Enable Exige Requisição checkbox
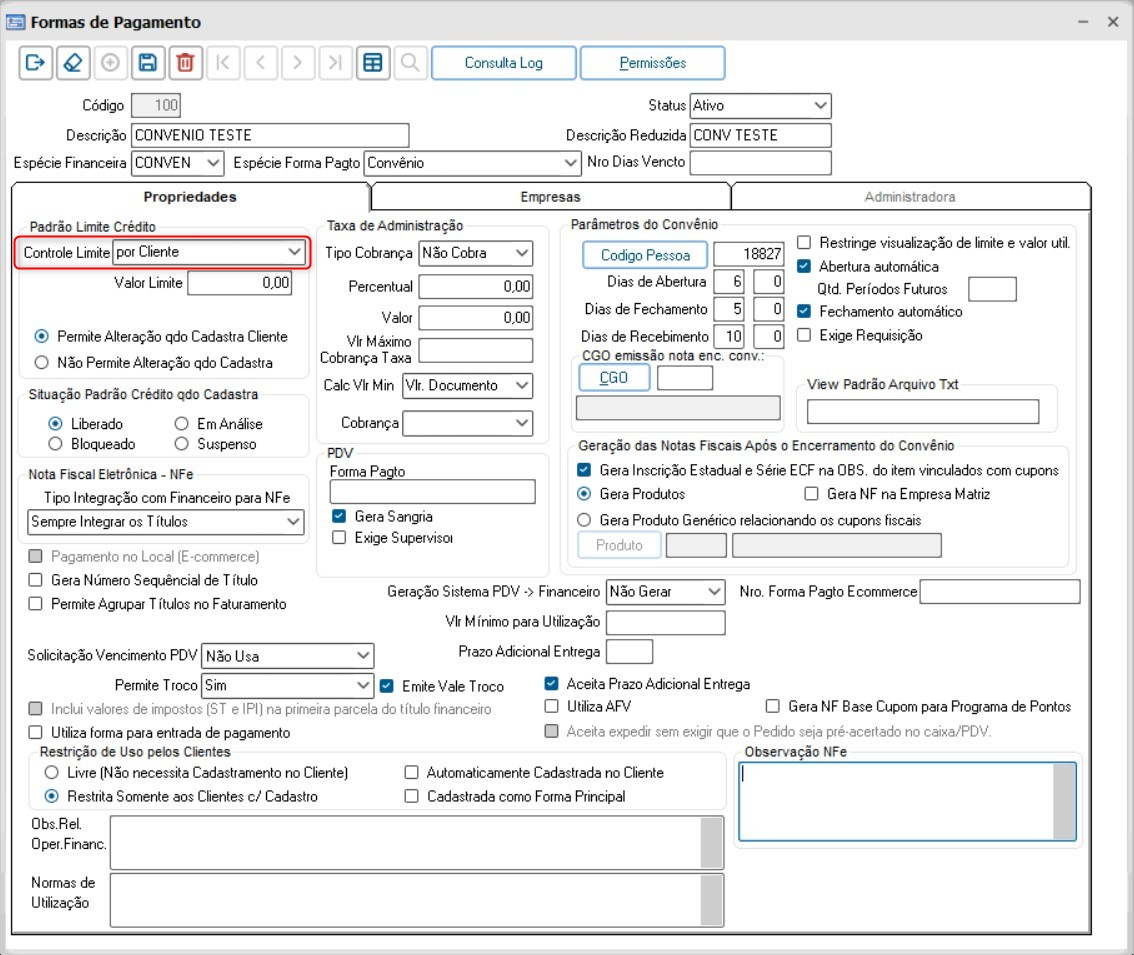Viewport: 1134px width, 955px height. (803, 335)
